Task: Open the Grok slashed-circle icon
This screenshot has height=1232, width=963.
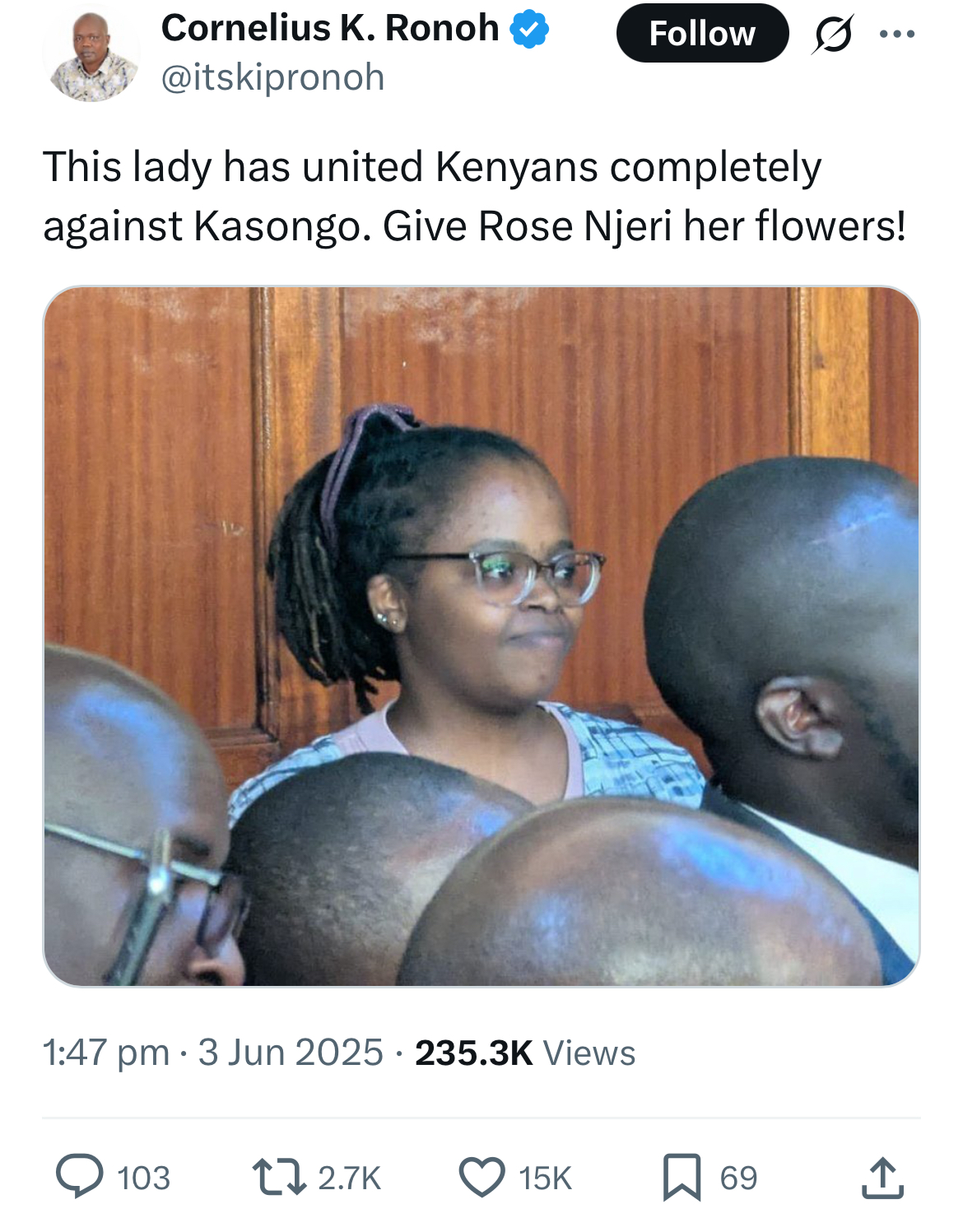Action: [x=832, y=34]
